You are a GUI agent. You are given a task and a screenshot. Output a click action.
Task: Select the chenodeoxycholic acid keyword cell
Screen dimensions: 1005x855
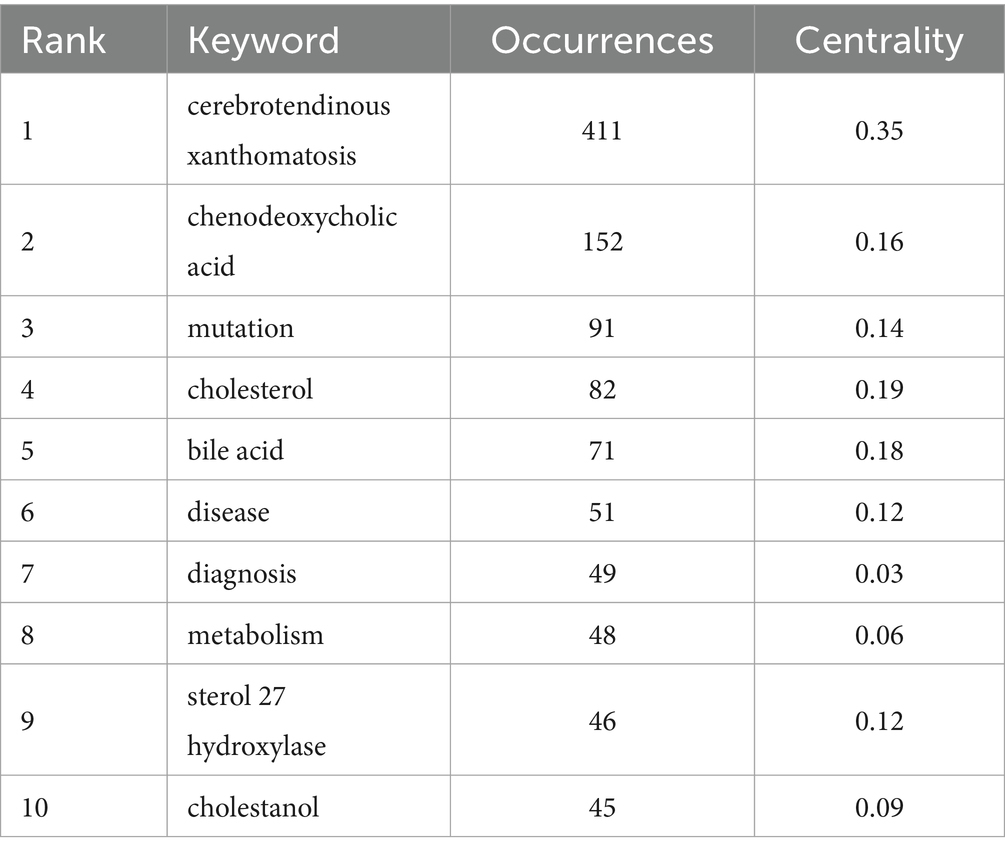point(309,240)
